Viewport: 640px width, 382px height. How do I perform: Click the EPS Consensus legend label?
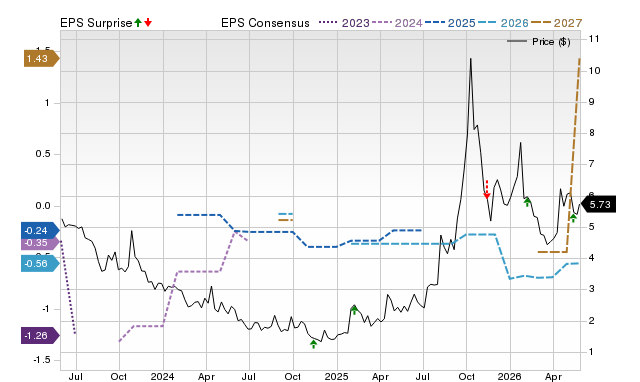tap(265, 23)
